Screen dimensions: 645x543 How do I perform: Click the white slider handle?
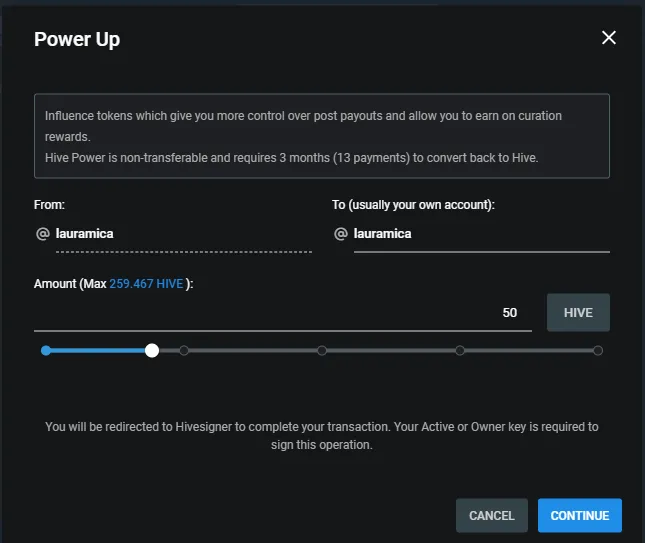pos(152,350)
